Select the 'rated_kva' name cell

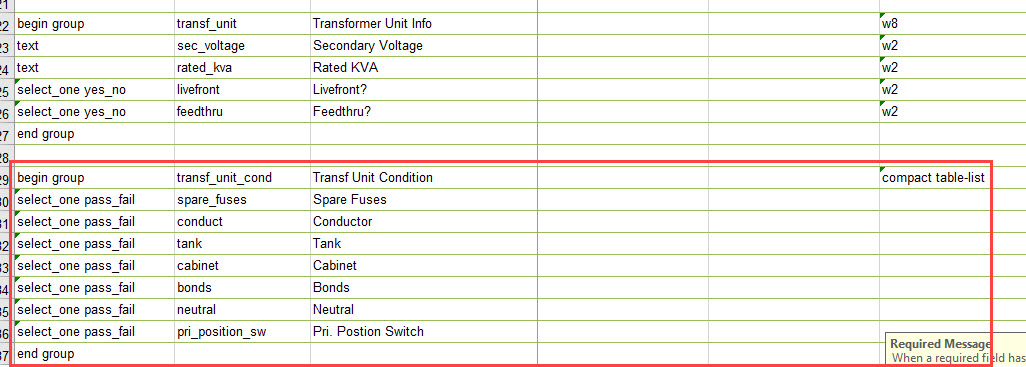[242, 68]
